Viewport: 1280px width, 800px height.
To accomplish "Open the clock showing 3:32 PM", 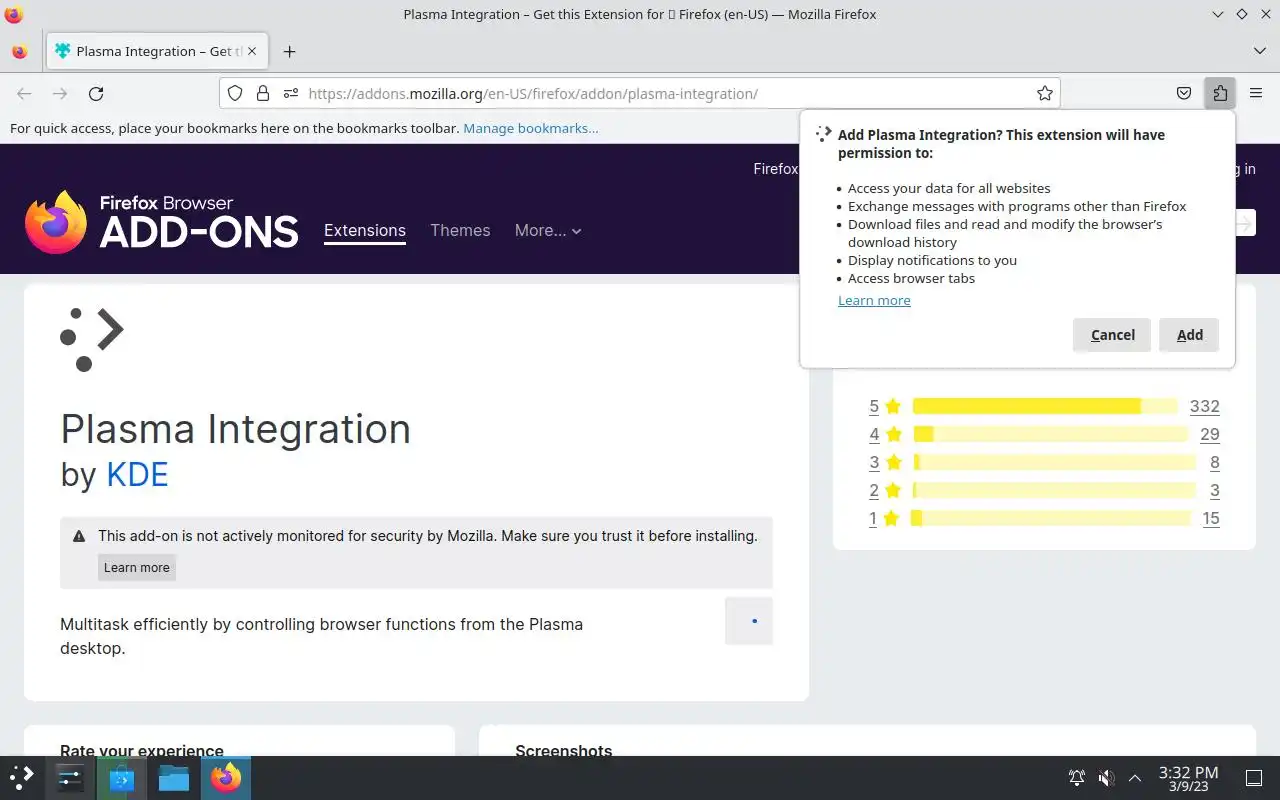I will point(1188,778).
